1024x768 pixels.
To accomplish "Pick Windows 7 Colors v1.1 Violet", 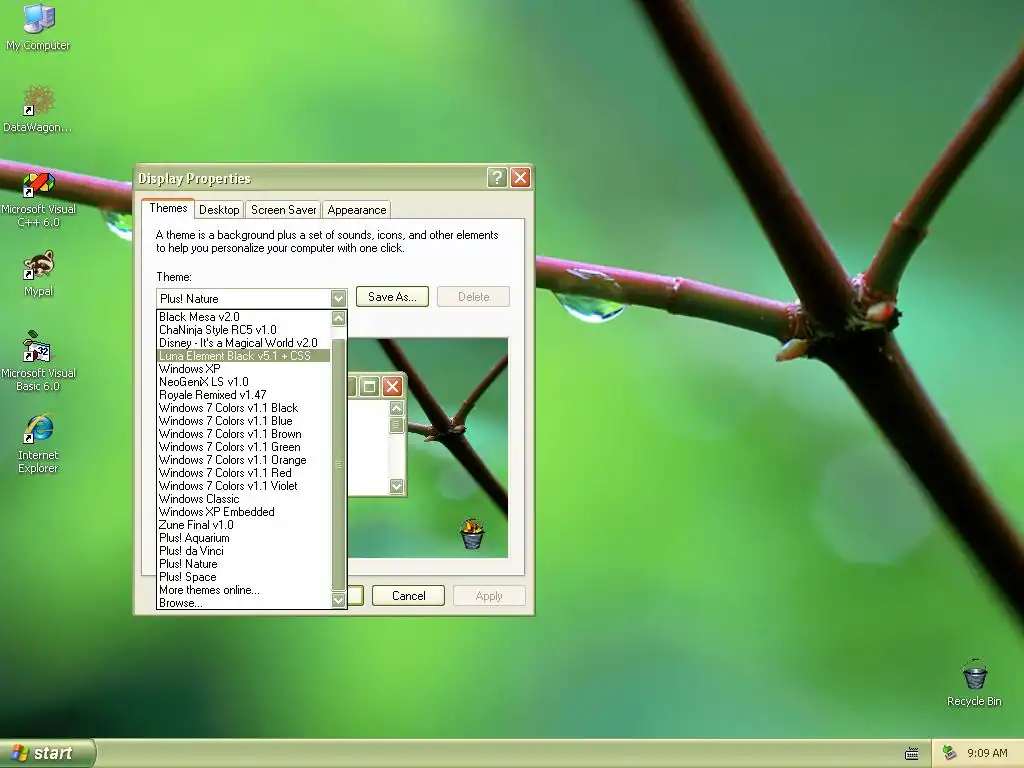I will (244, 486).
